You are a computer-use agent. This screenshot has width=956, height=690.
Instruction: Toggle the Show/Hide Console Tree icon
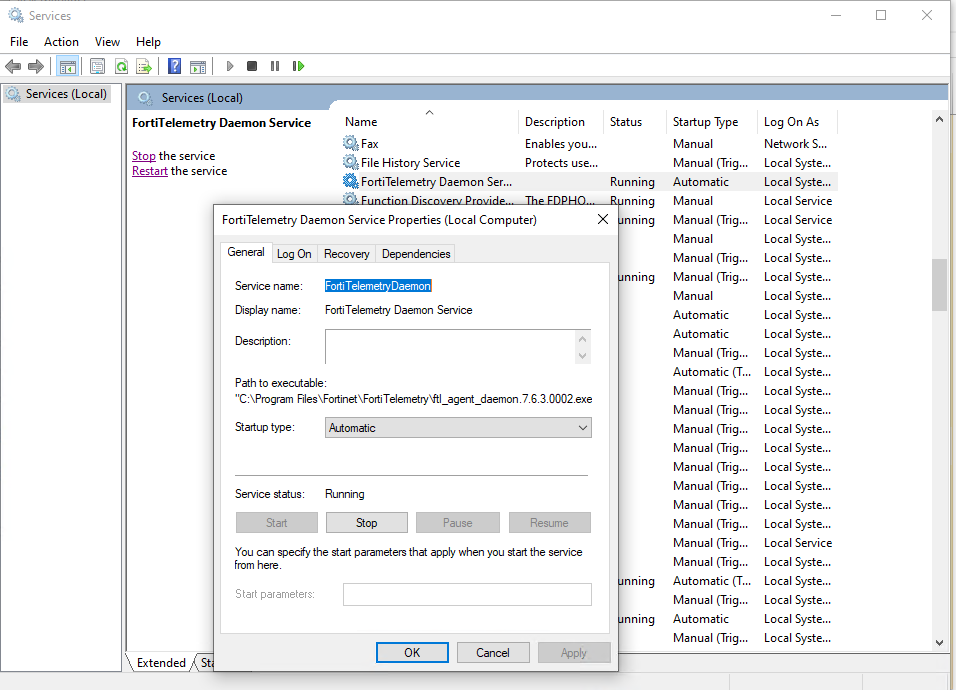coord(67,67)
